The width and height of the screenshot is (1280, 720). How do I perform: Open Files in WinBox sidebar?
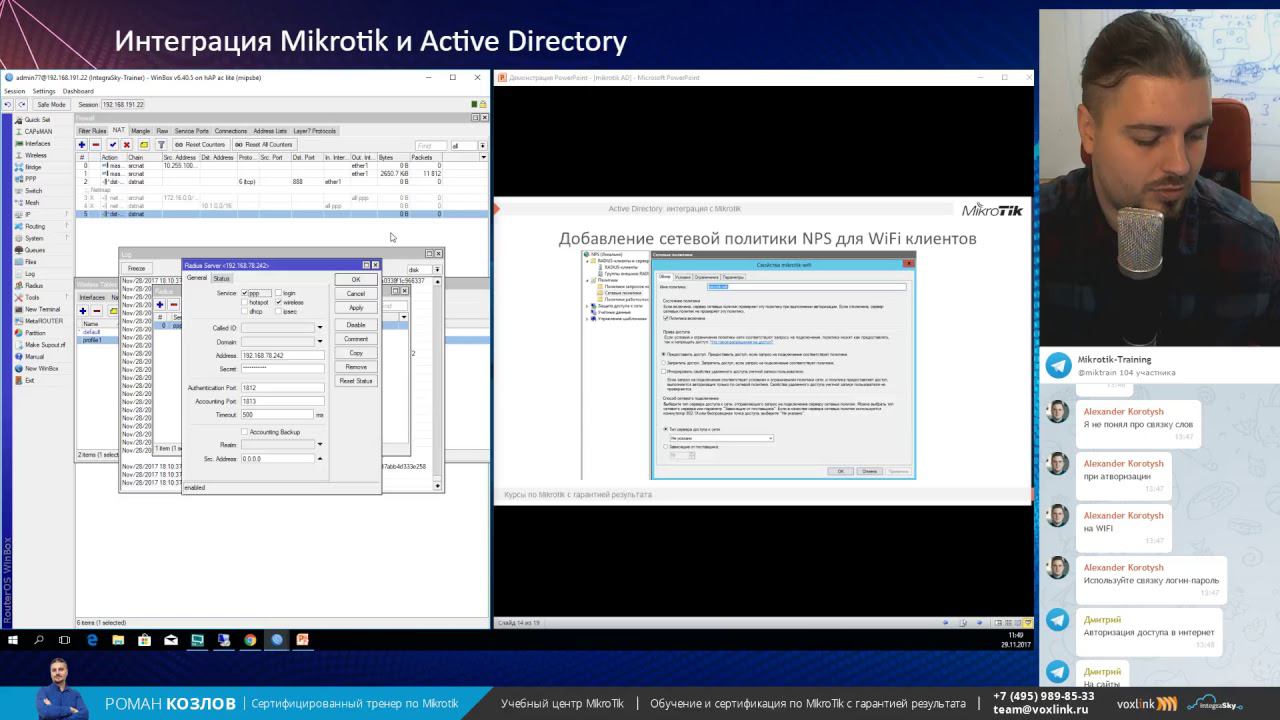pyautogui.click(x=31, y=262)
